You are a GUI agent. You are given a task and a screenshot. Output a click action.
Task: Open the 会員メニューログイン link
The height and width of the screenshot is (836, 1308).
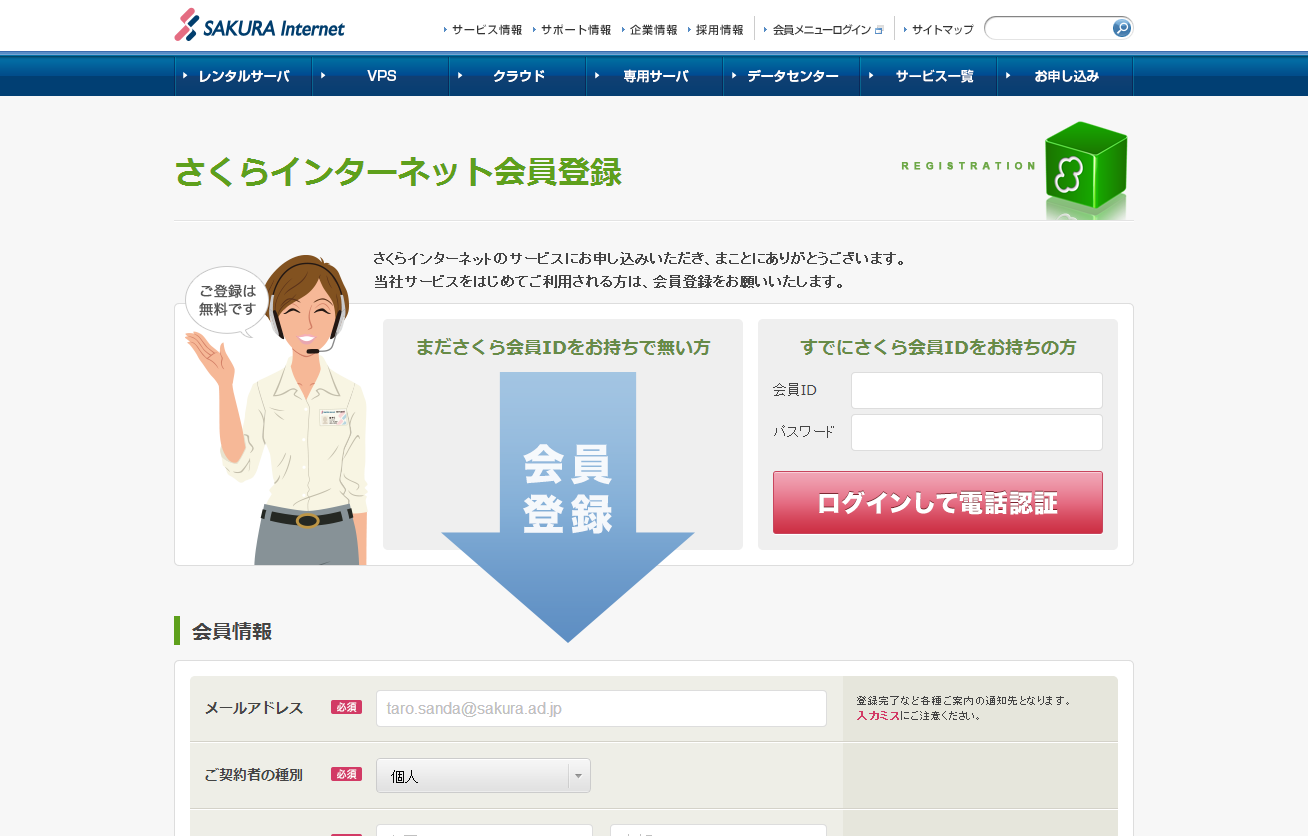click(x=822, y=30)
